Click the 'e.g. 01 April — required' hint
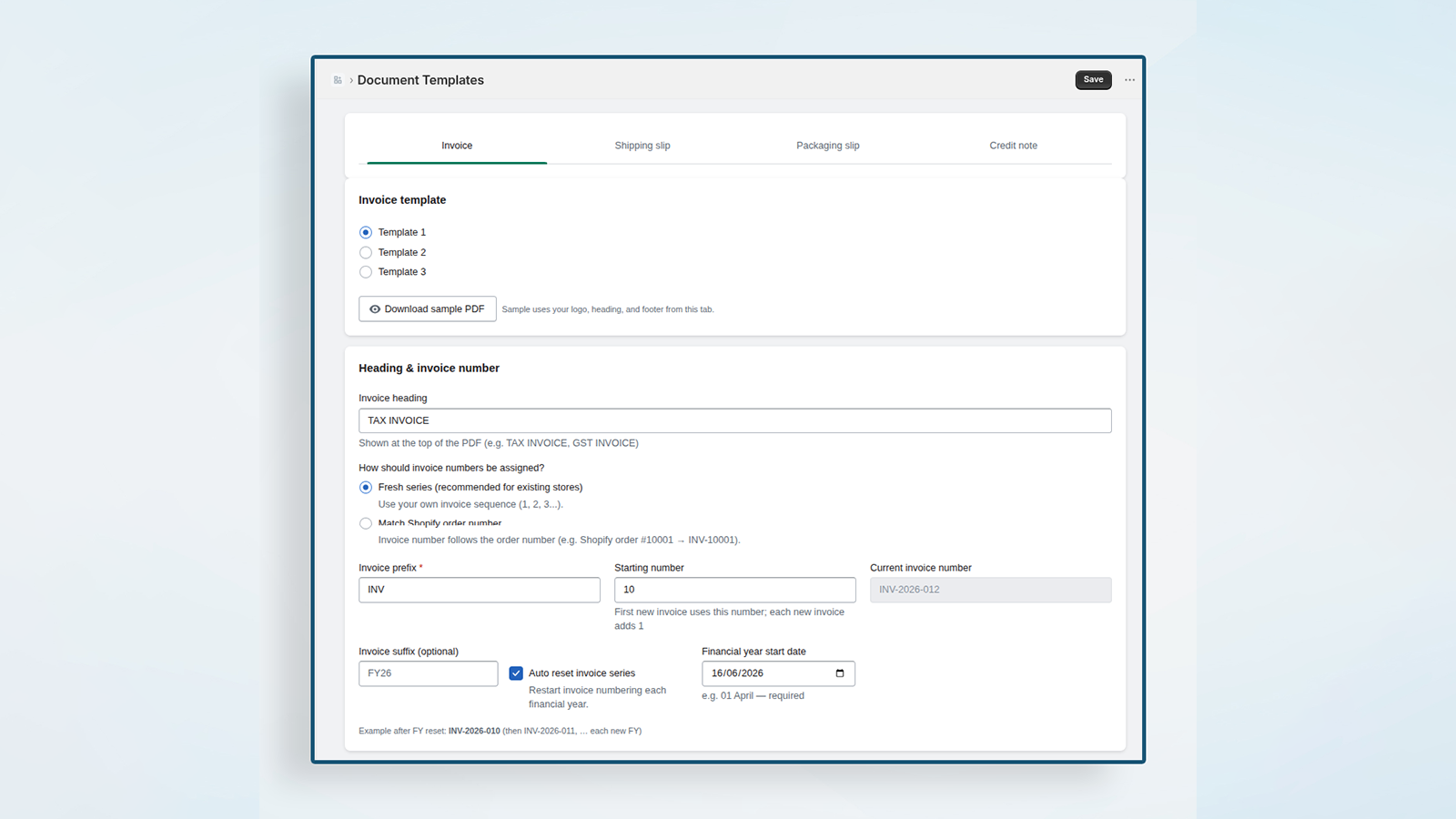Image resolution: width=1456 pixels, height=819 pixels. [x=753, y=696]
